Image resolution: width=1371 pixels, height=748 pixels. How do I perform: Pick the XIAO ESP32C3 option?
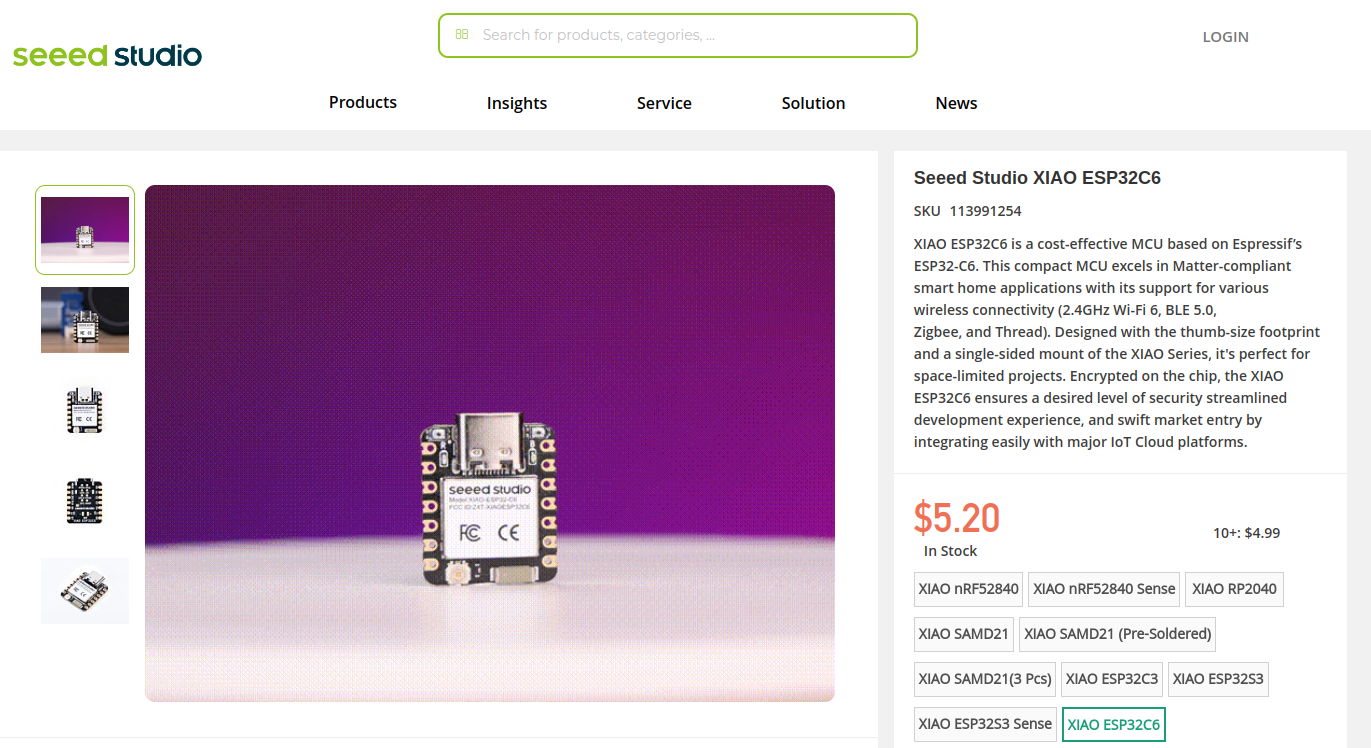point(1112,679)
